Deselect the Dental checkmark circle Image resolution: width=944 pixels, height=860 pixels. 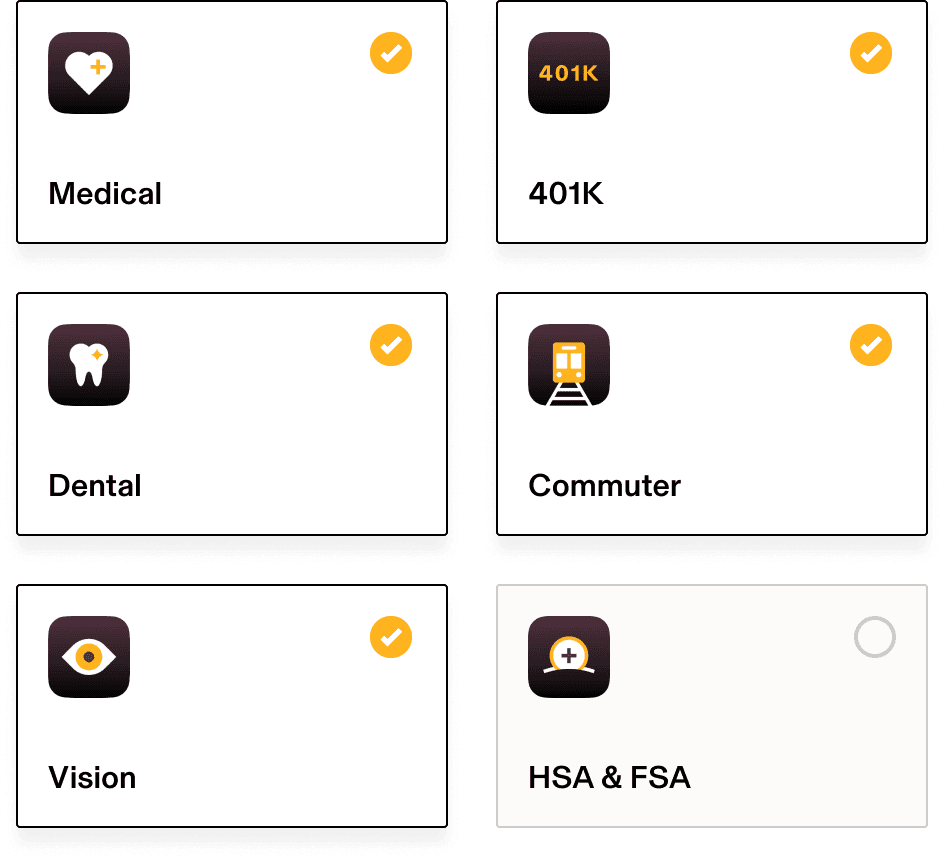click(391, 345)
